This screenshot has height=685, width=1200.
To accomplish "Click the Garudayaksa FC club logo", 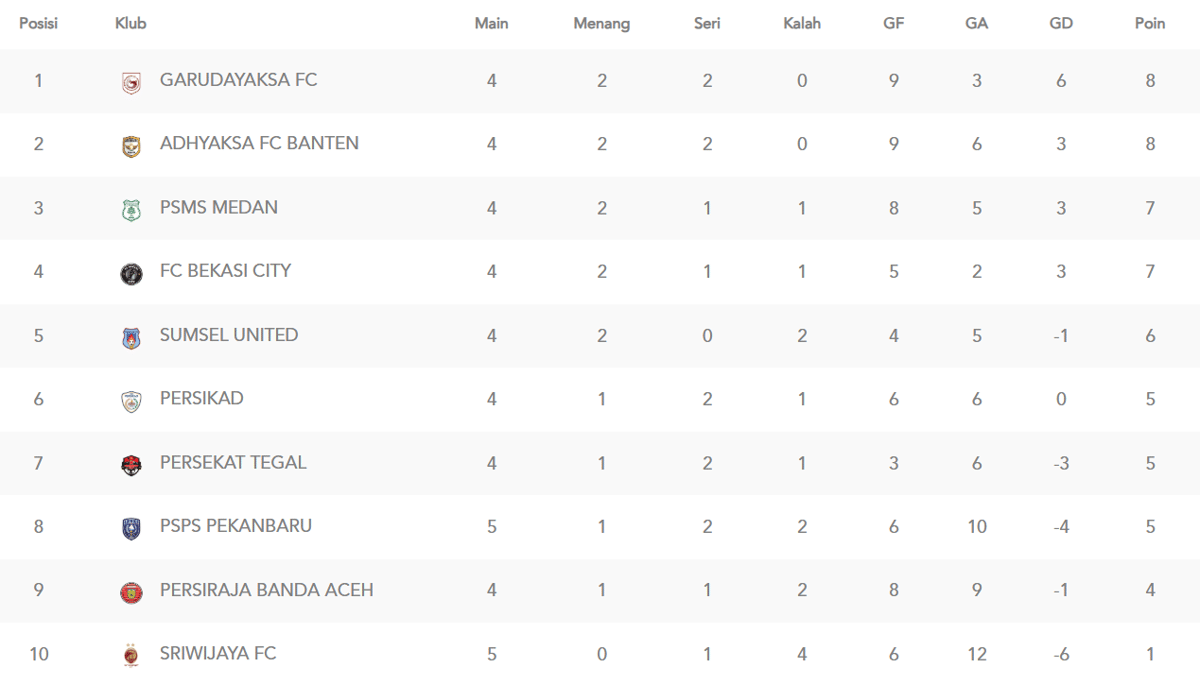I will pyautogui.click(x=131, y=83).
